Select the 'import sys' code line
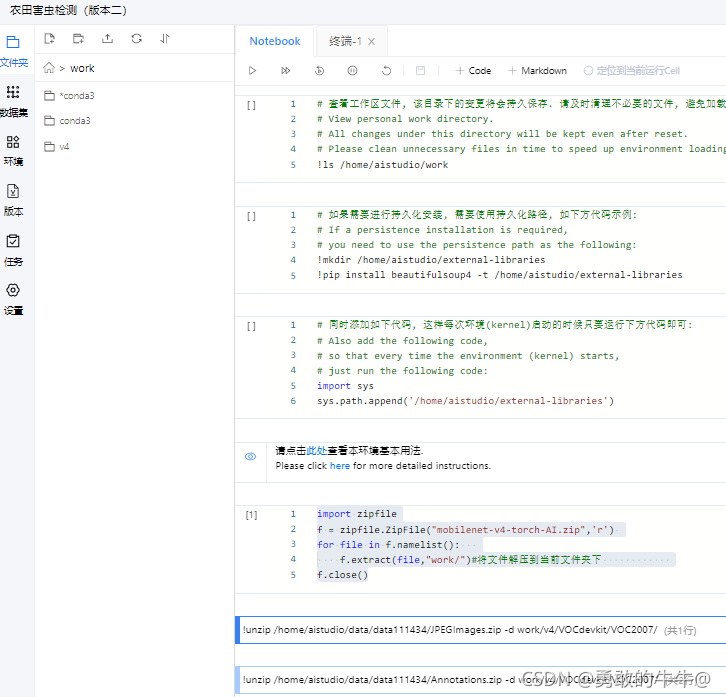Image resolution: width=726 pixels, height=697 pixels. click(345, 386)
